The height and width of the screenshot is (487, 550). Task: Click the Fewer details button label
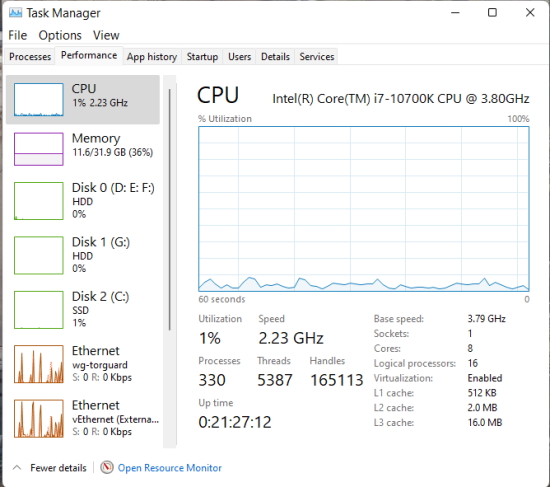coord(58,468)
